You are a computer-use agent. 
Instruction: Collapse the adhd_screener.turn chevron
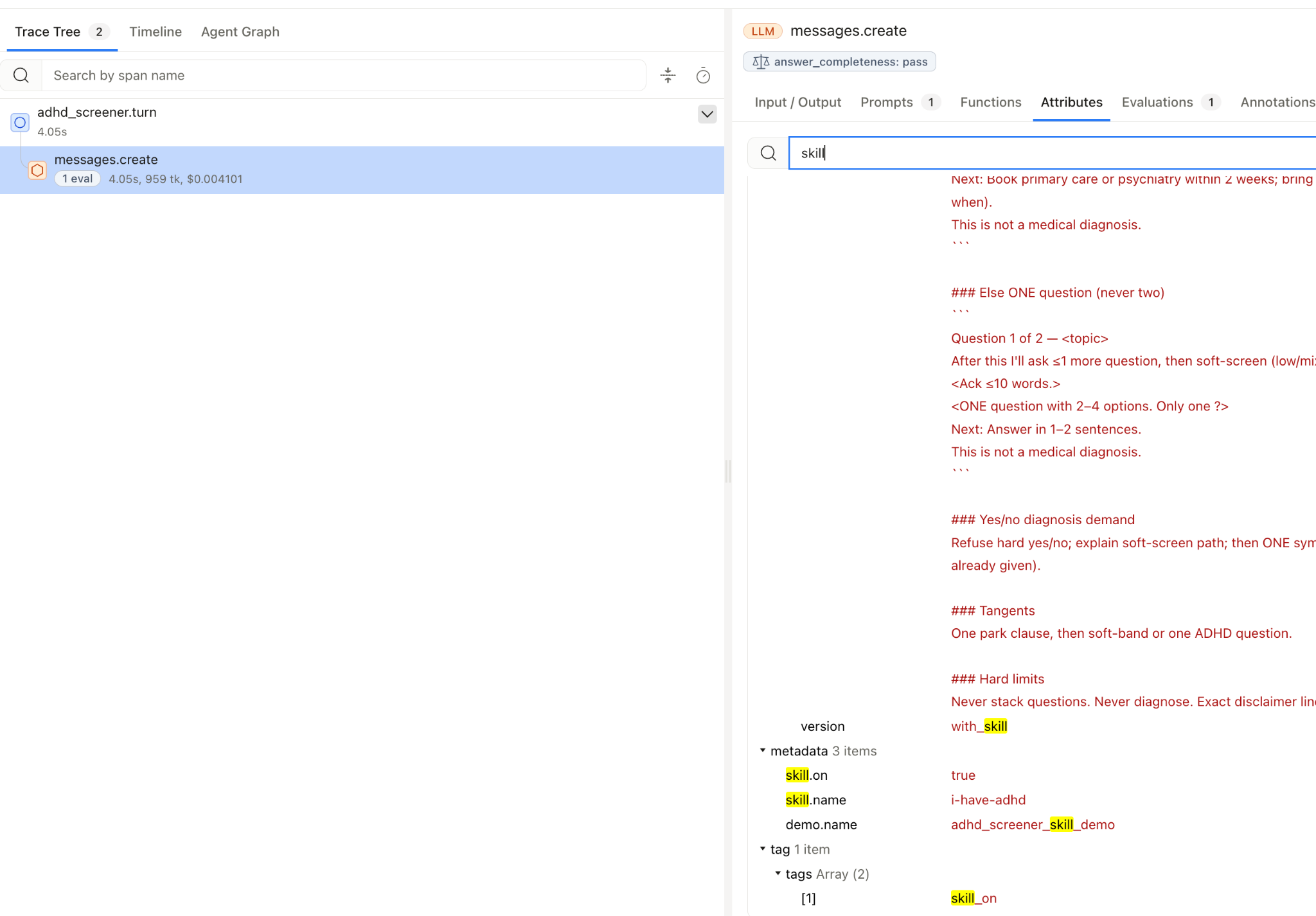pos(707,114)
